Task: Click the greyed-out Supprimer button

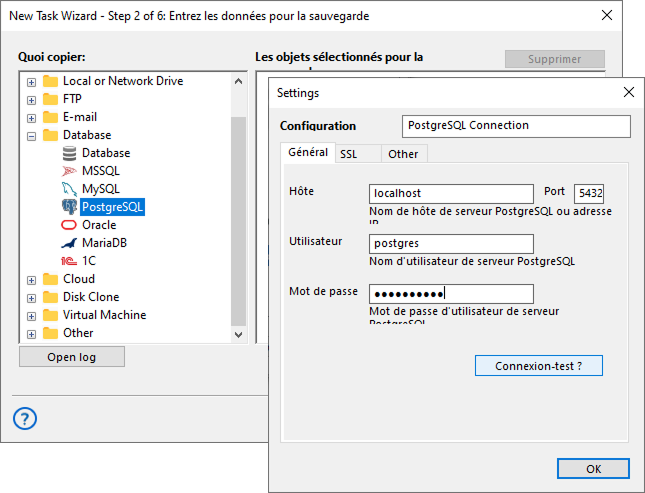Action: pyautogui.click(x=555, y=59)
